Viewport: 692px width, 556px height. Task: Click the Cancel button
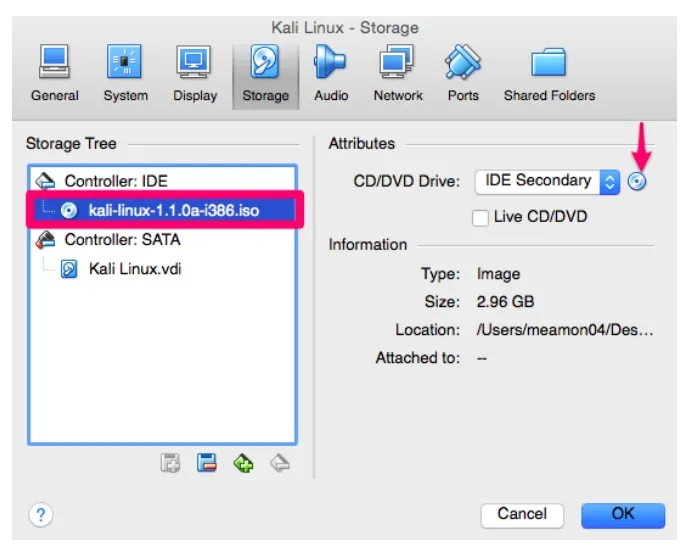522,515
